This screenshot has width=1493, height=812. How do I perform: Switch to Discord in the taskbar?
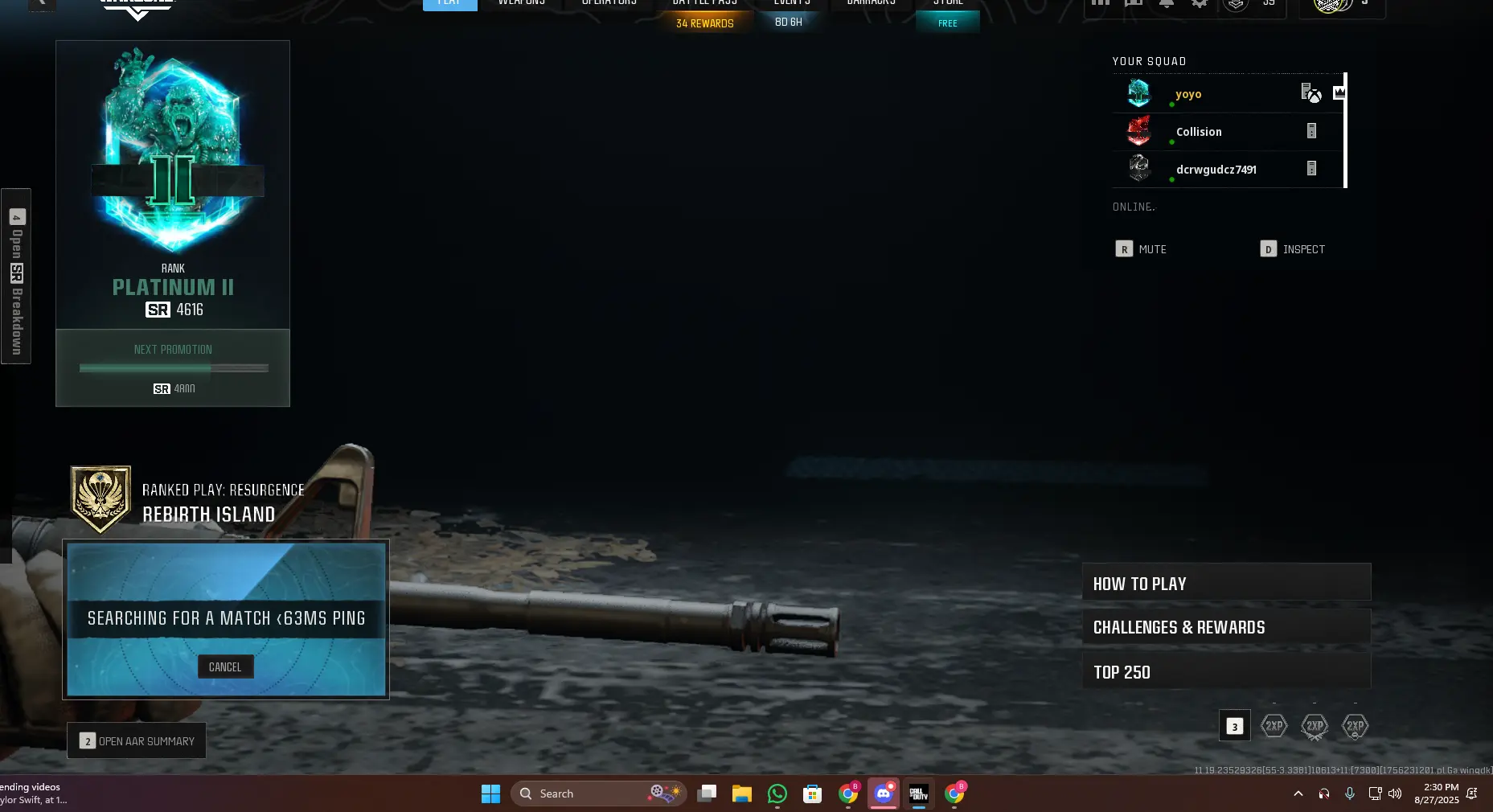(x=883, y=794)
